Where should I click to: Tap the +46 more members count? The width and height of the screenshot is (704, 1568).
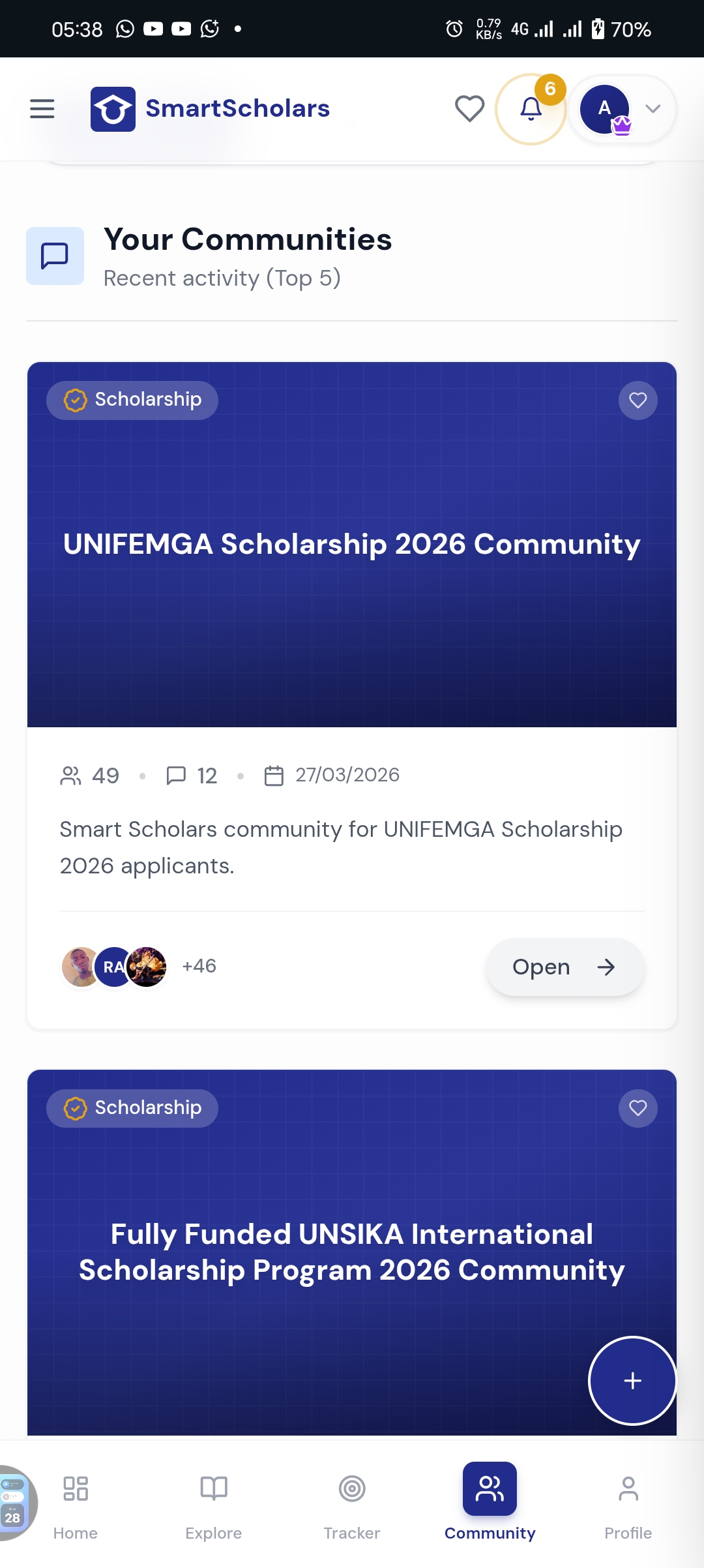click(199, 966)
